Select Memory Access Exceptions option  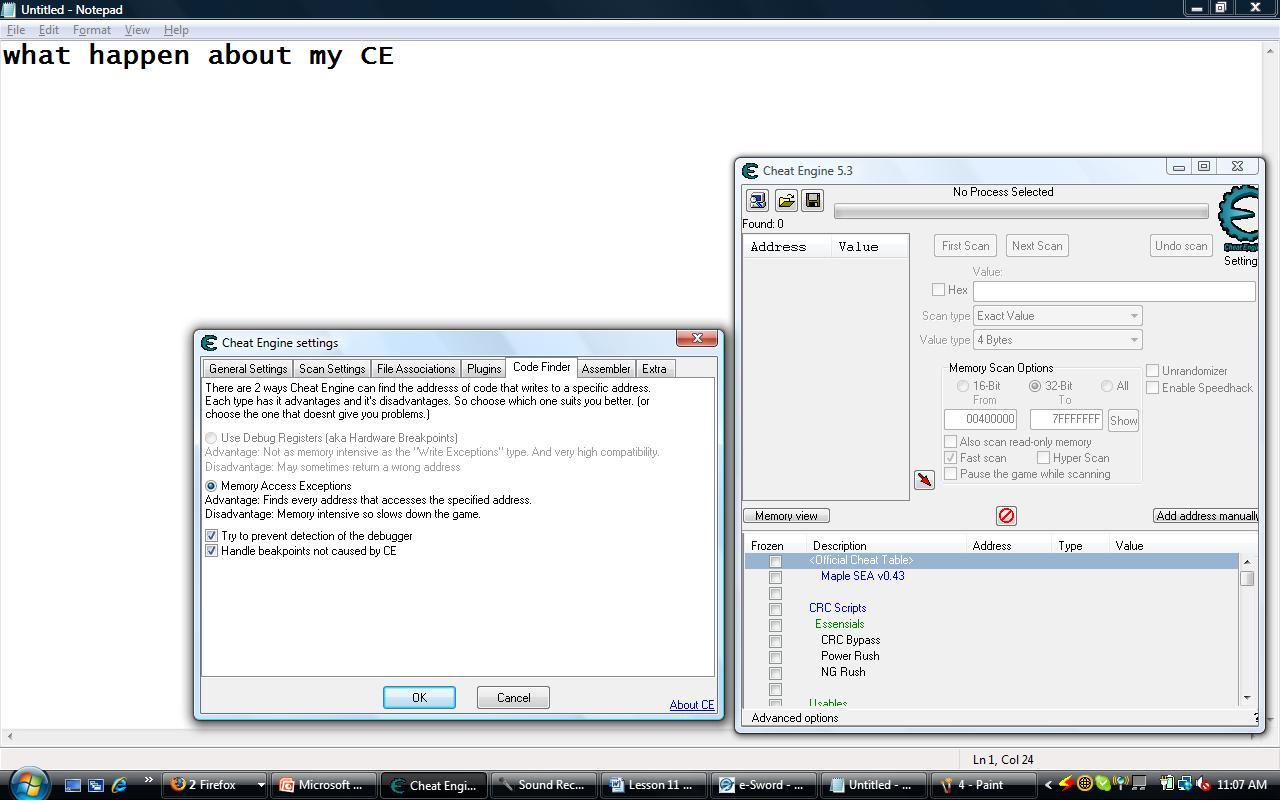click(x=211, y=486)
